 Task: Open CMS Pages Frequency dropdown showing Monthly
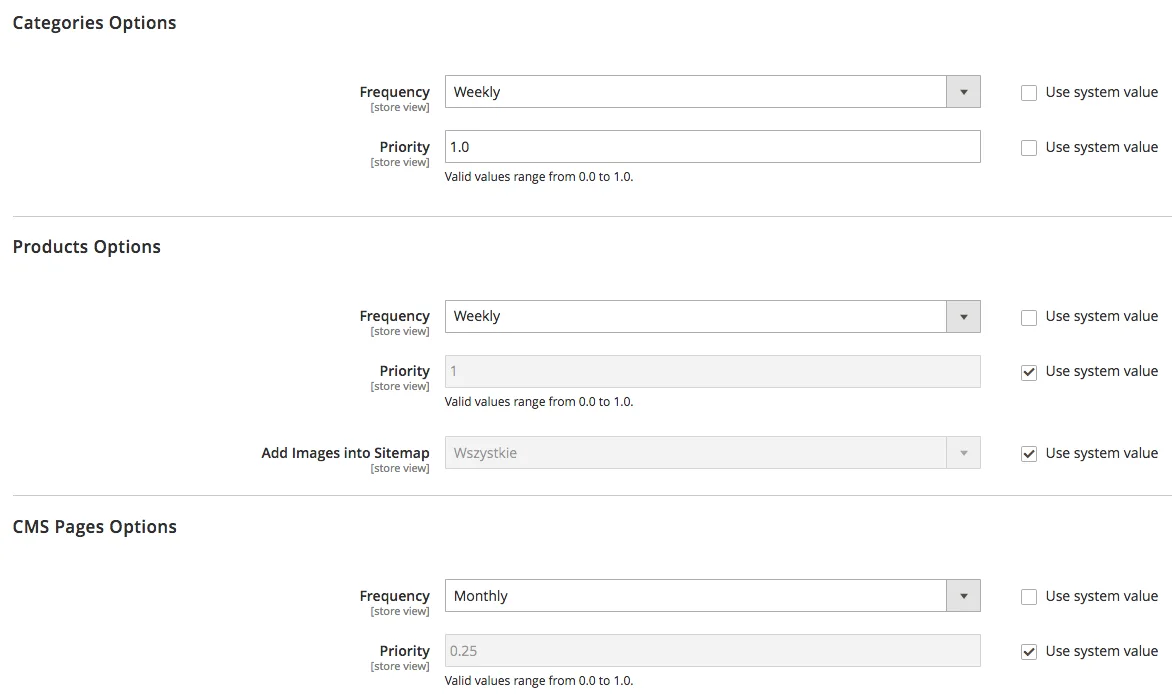click(x=712, y=596)
